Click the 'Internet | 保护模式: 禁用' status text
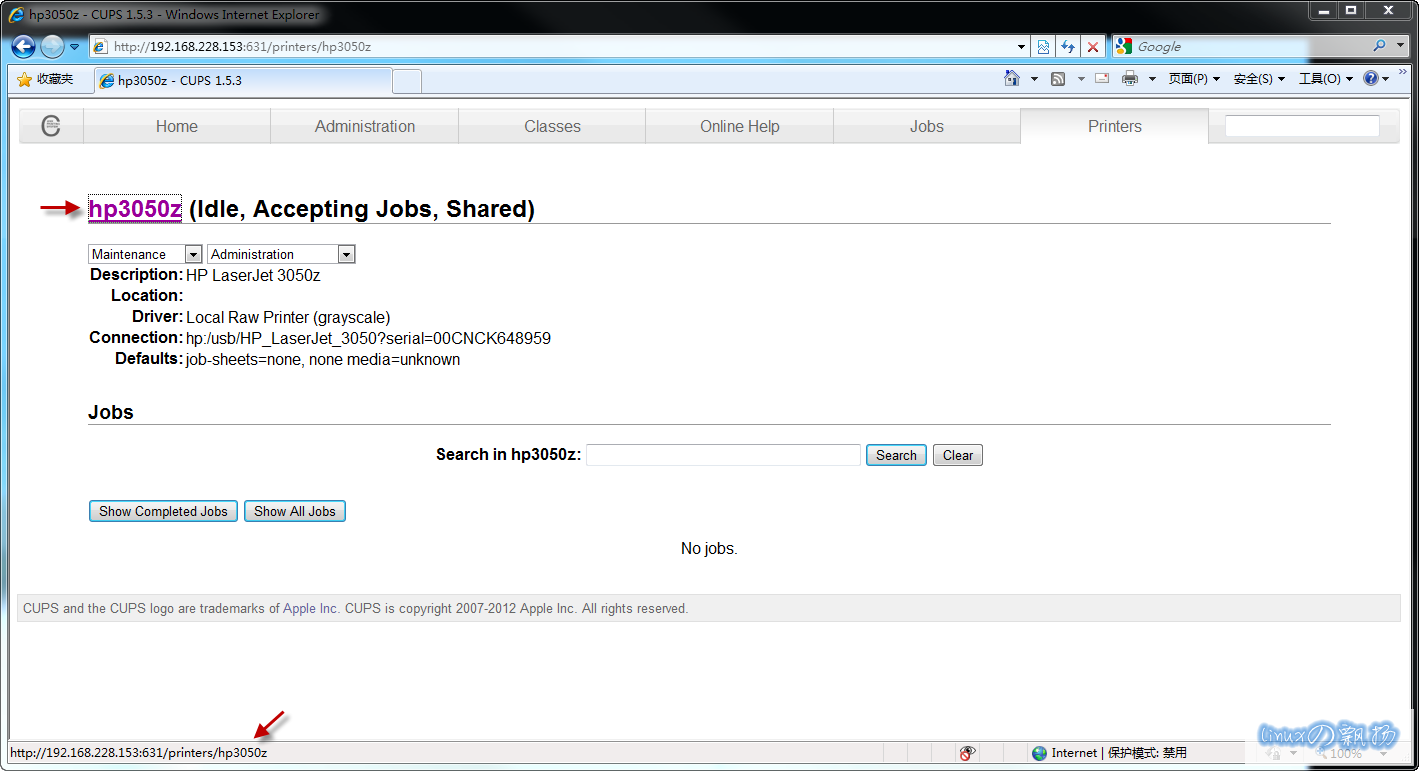 click(x=1119, y=753)
